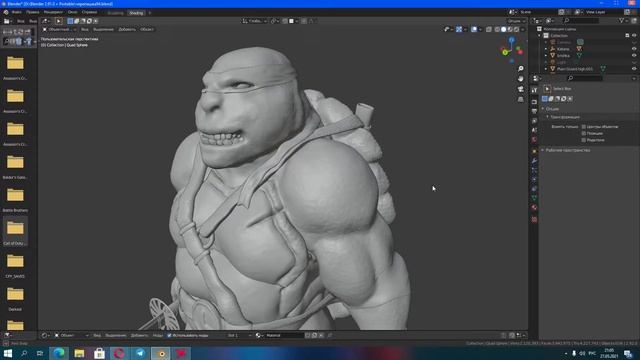
Task: Expand the Workspace panel section
Action: (x=543, y=150)
